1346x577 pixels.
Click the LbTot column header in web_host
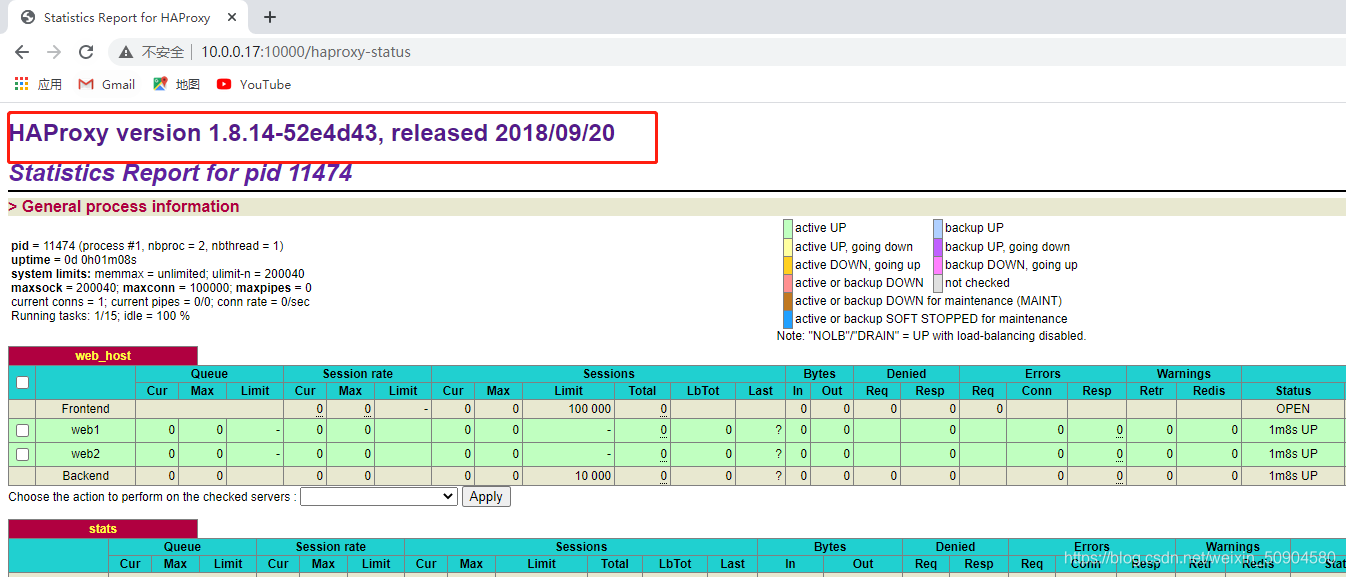[703, 391]
